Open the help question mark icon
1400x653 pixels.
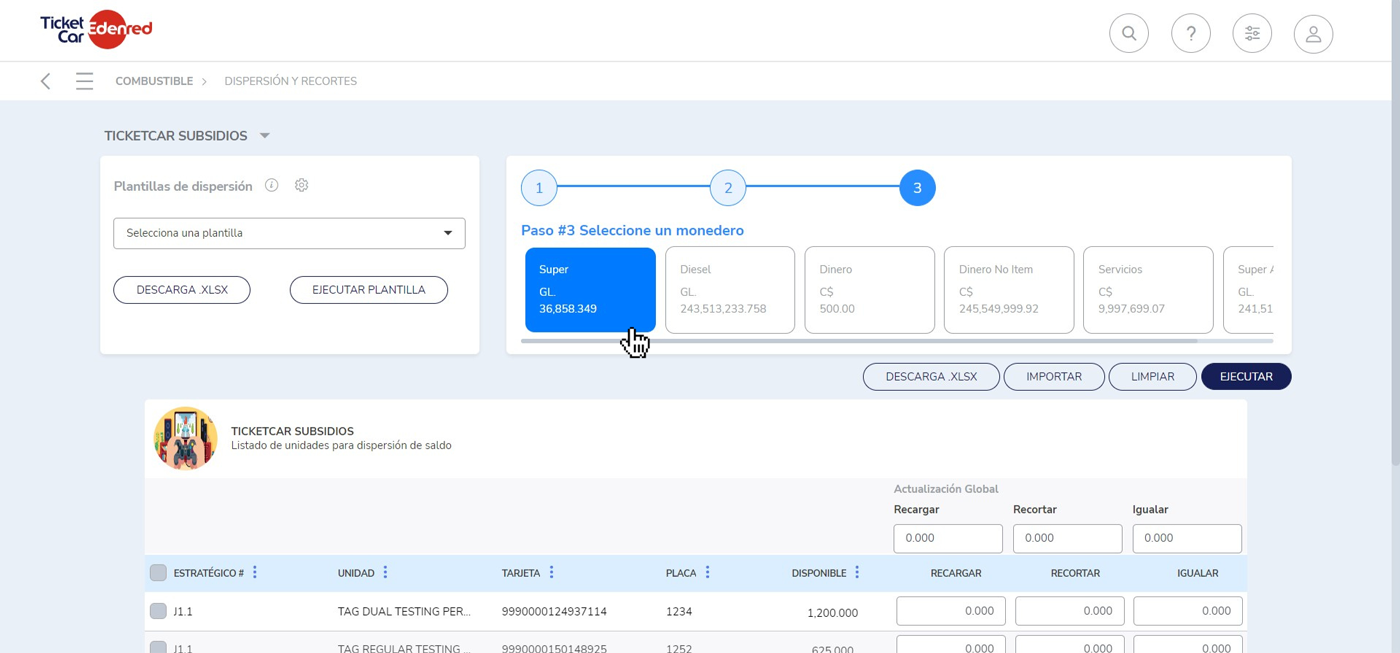coord(1190,34)
